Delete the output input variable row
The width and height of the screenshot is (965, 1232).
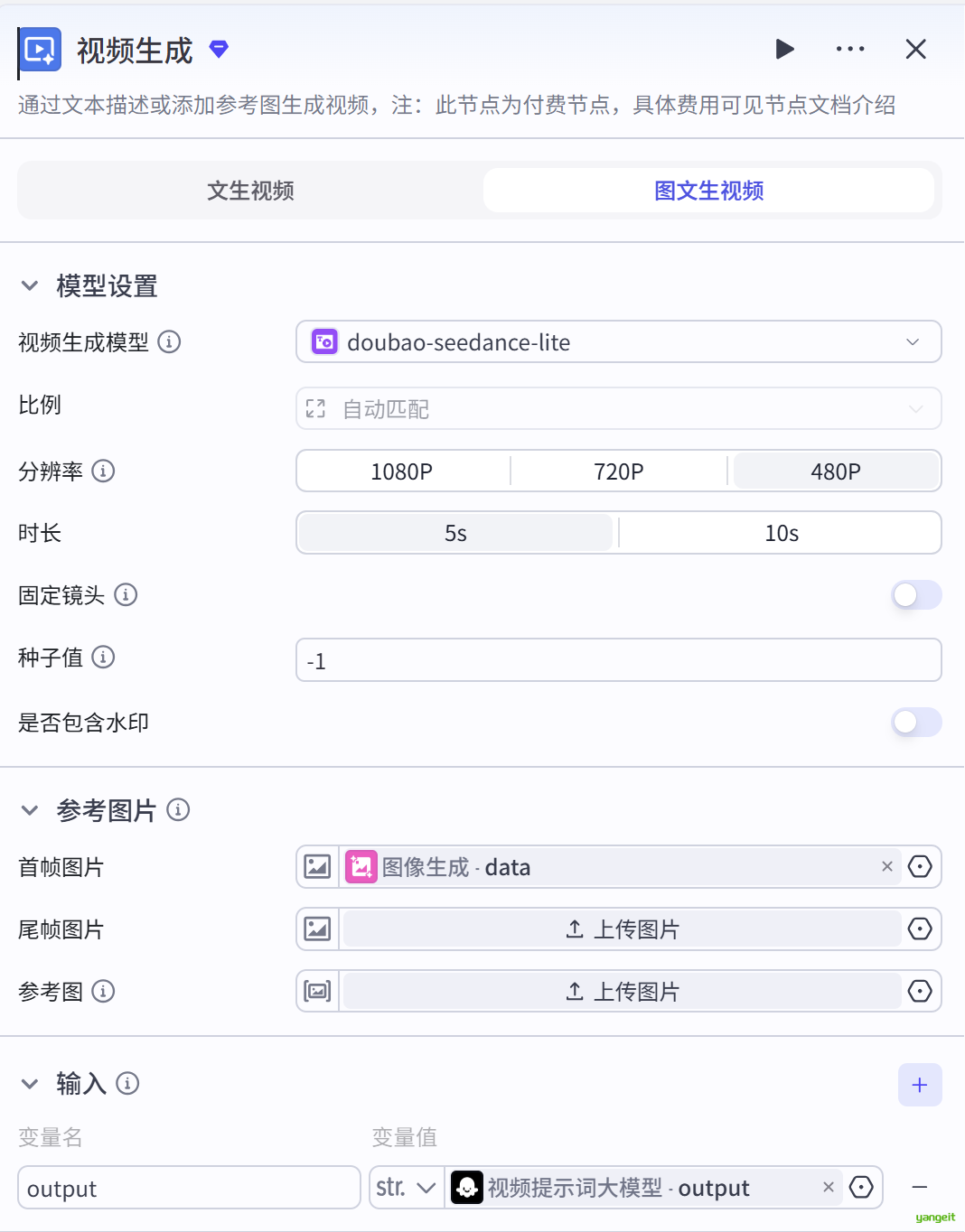pos(920,1188)
